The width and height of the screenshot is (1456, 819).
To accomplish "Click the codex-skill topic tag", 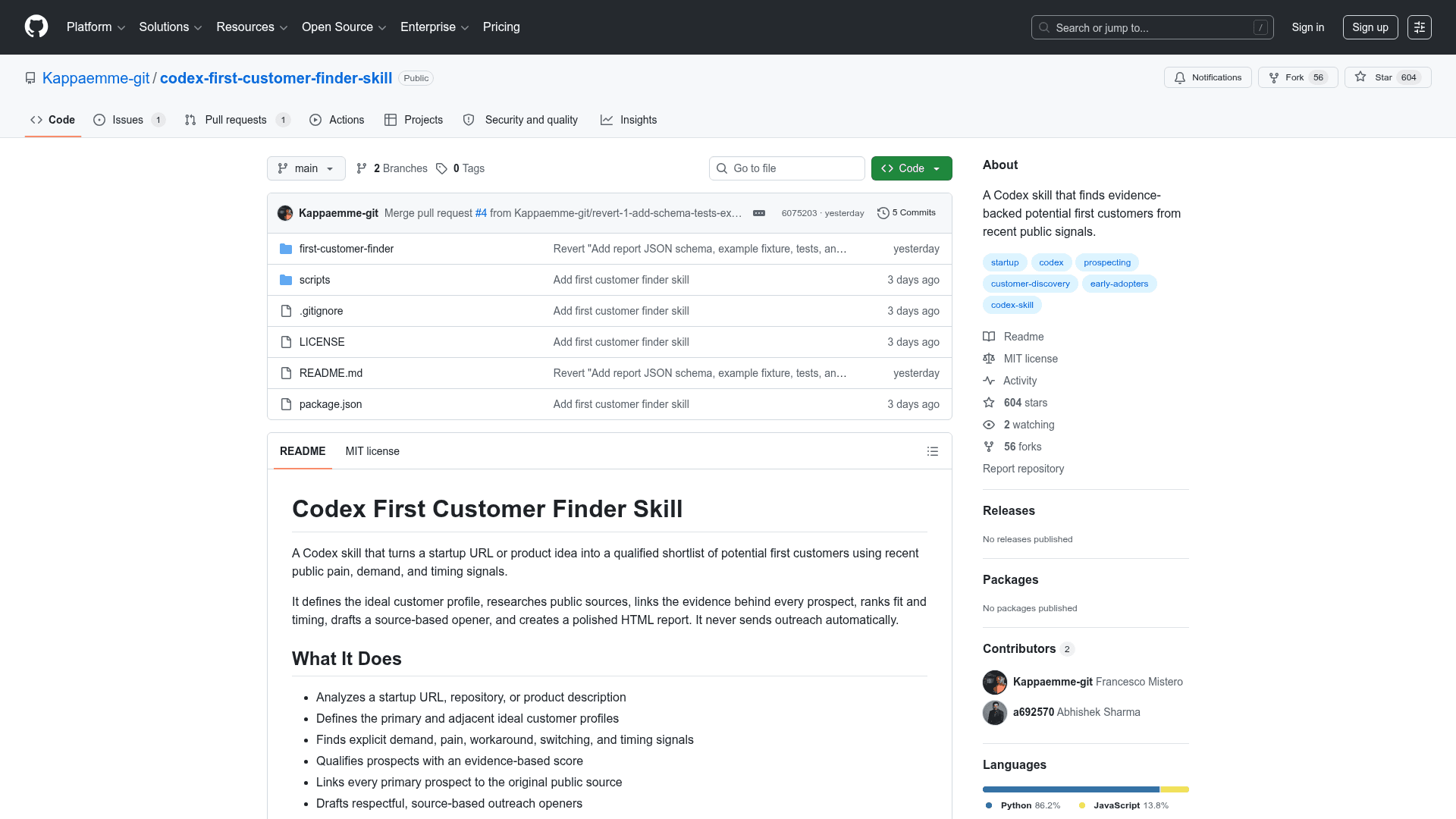I will pos(1012,305).
